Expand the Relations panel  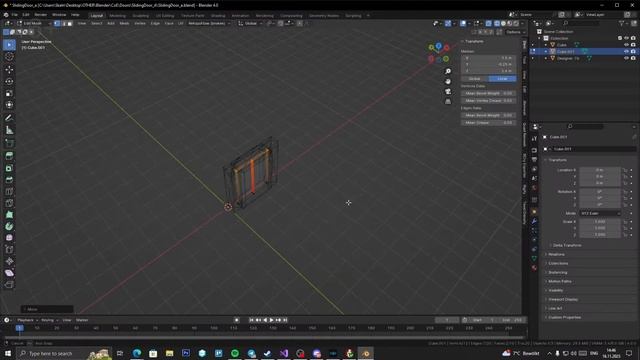pos(556,254)
